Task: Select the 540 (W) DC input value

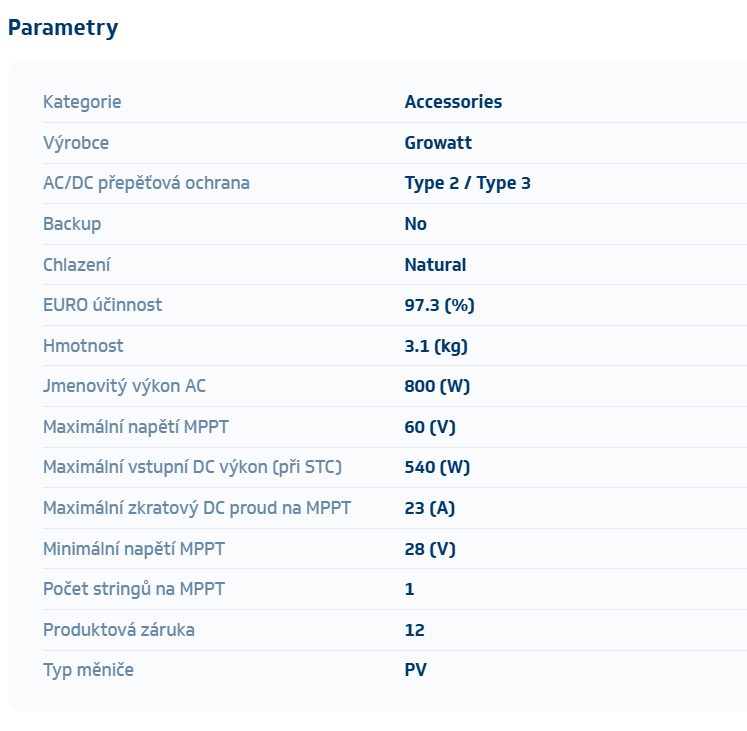Action: point(437,467)
